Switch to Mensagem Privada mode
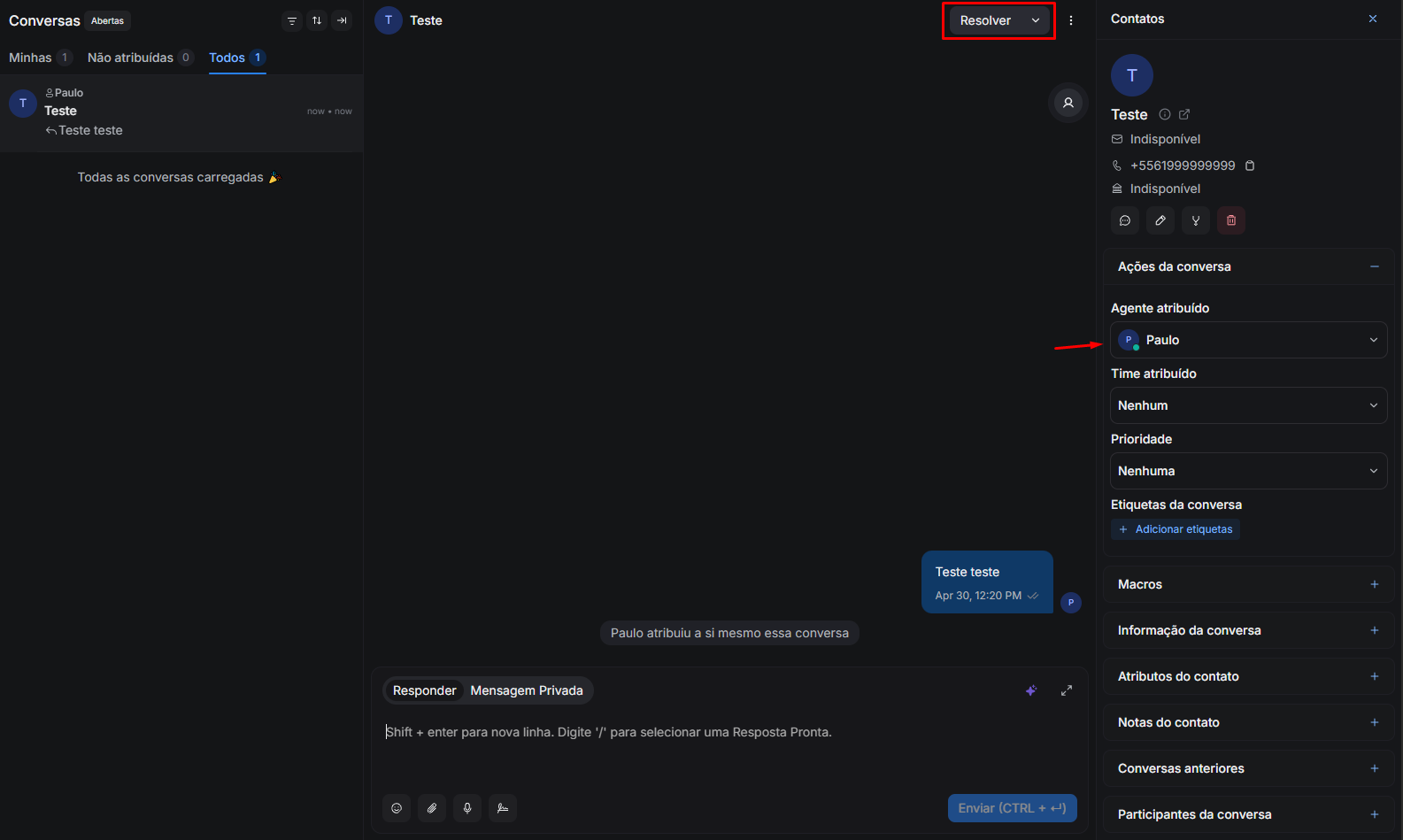Screen dimensions: 1403x840 527,690
